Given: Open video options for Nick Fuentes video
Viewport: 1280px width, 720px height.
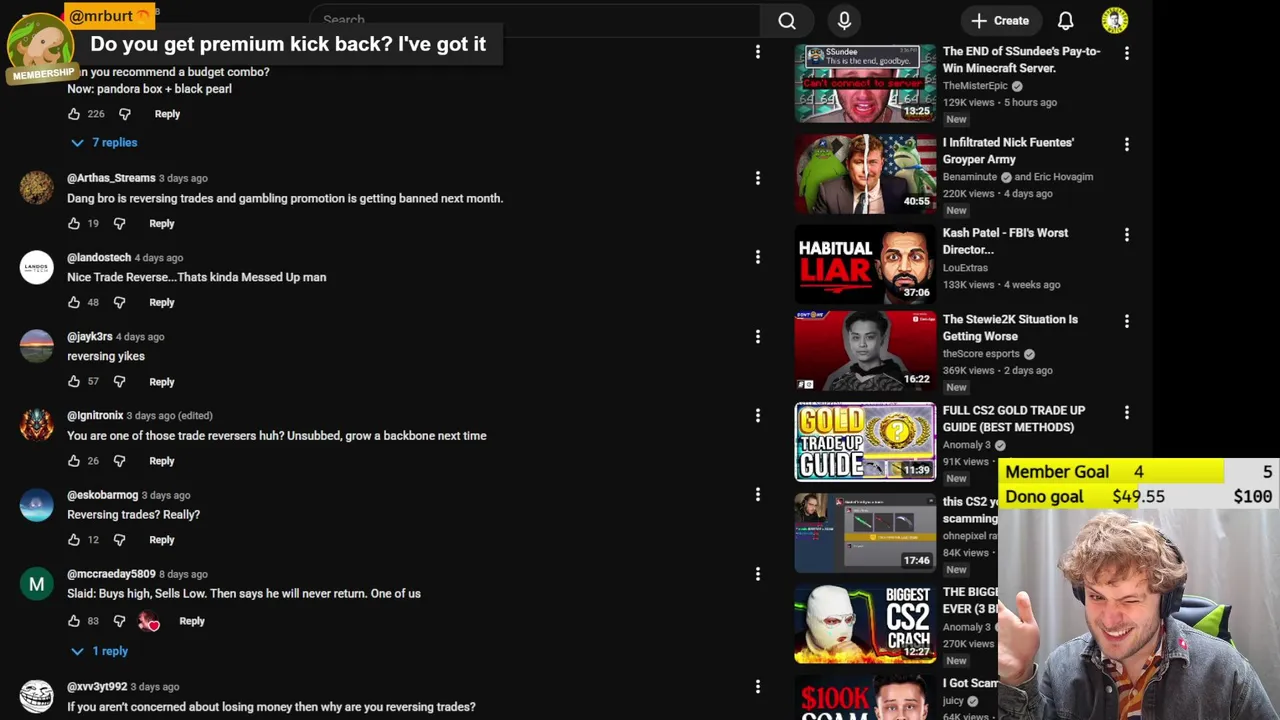Looking at the screenshot, I should tap(1127, 144).
